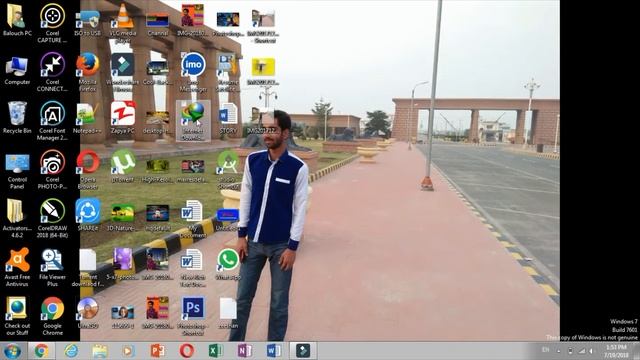The width and height of the screenshot is (640, 360).
Task: Launch Excel from the taskbar
Action: pyautogui.click(x=215, y=351)
